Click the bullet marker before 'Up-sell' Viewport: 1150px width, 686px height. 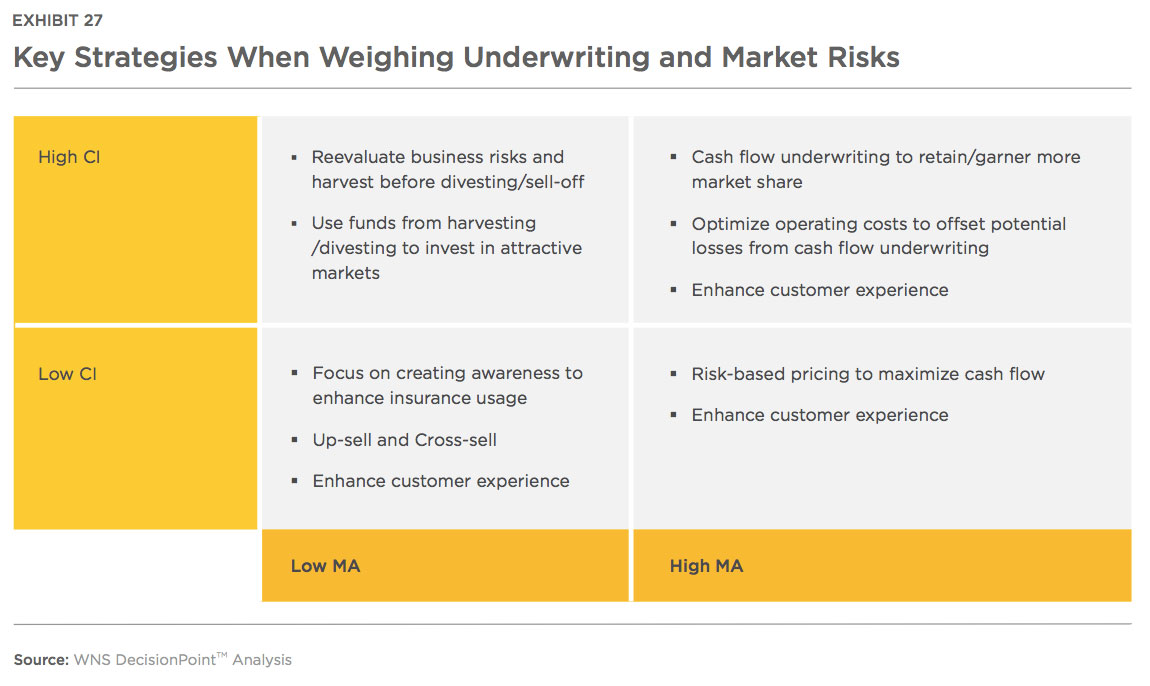[x=294, y=440]
